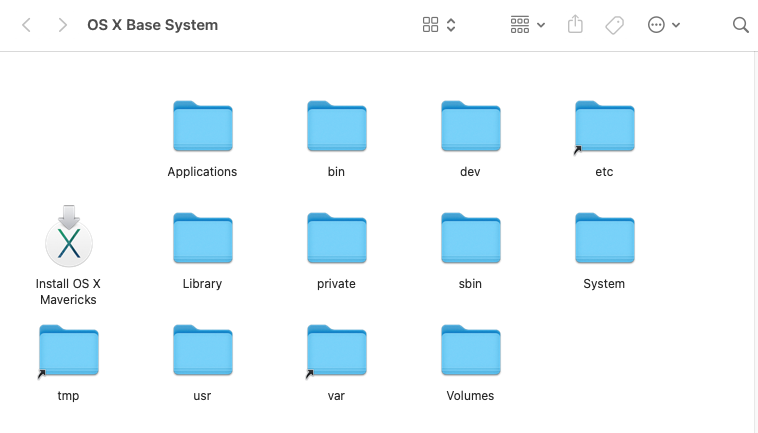Click the "tmp" name label
This screenshot has width=758, height=433.
point(68,396)
